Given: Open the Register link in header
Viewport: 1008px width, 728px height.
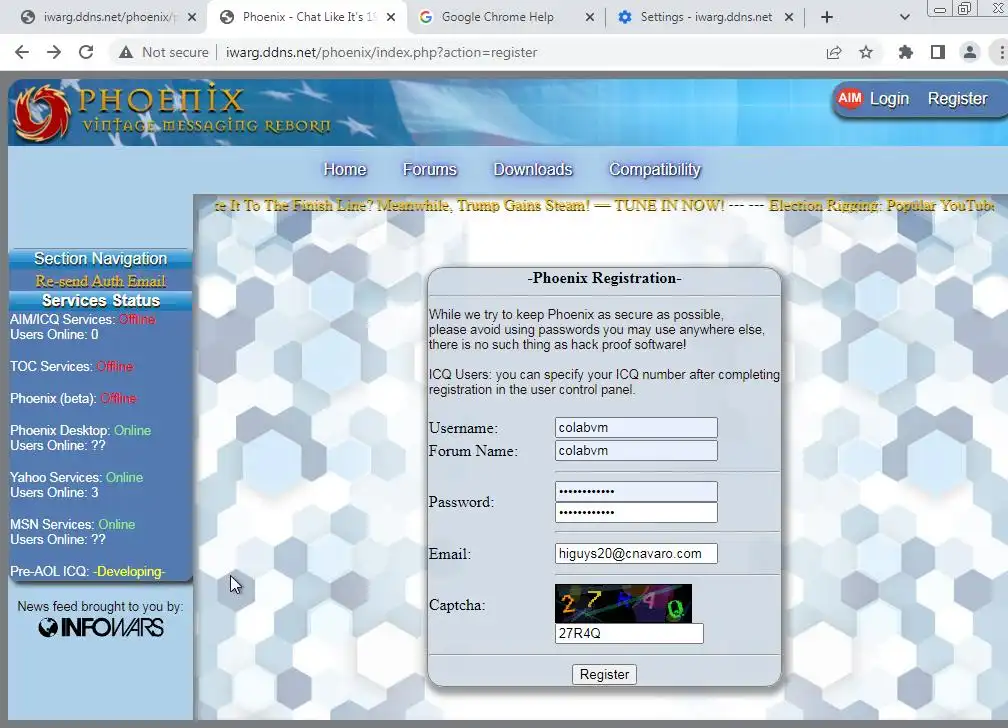Looking at the screenshot, I should [957, 98].
